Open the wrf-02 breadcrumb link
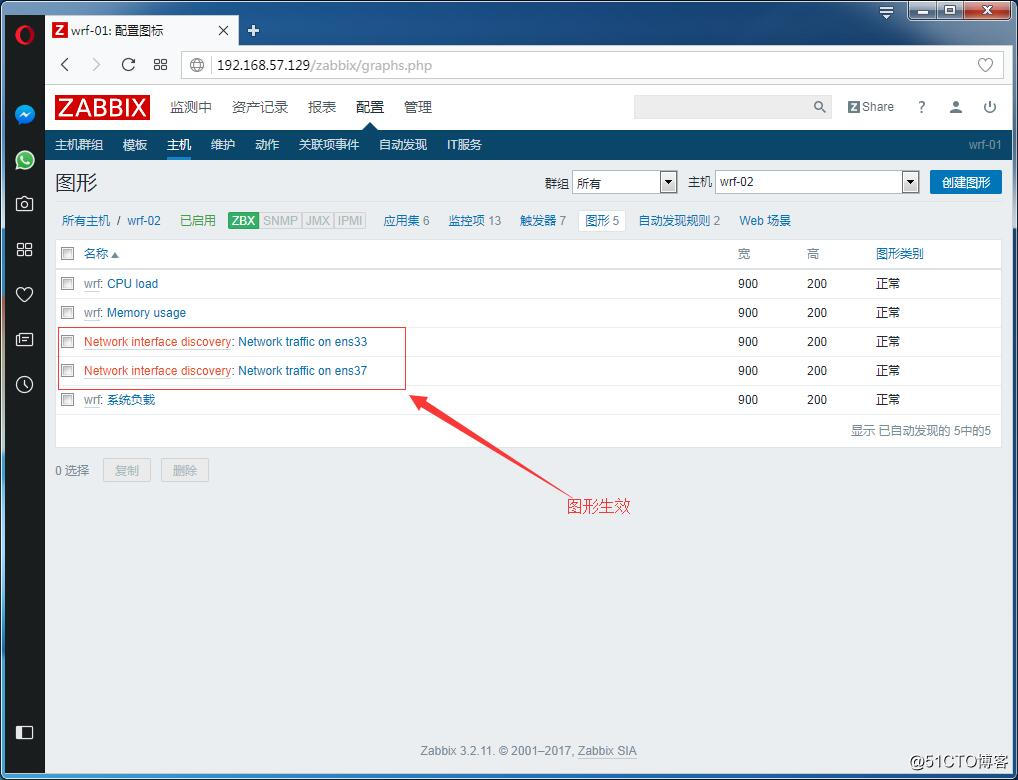The height and width of the screenshot is (780, 1018). (144, 221)
